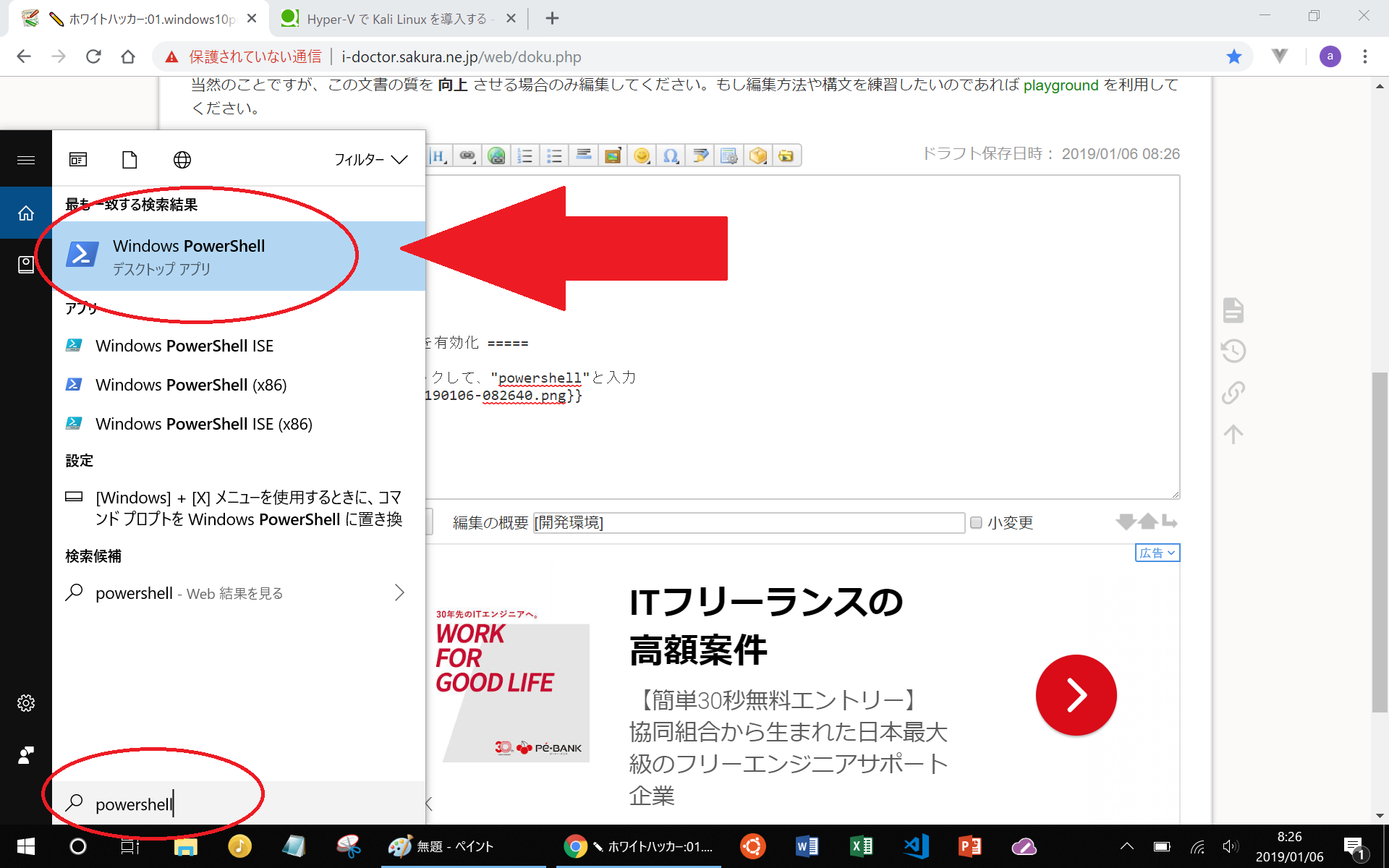The image size is (1389, 868).
Task: Open the playground link
Action: (x=1061, y=85)
